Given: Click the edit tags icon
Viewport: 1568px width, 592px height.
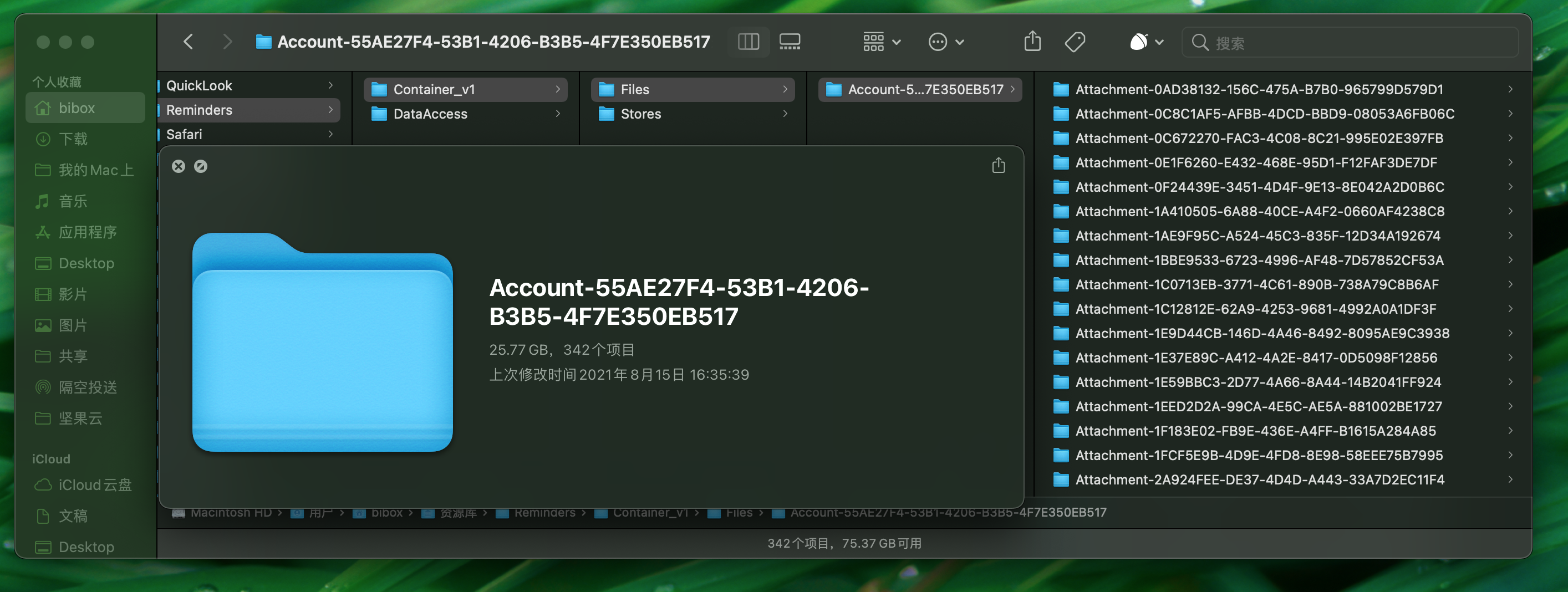Looking at the screenshot, I should 1075,42.
